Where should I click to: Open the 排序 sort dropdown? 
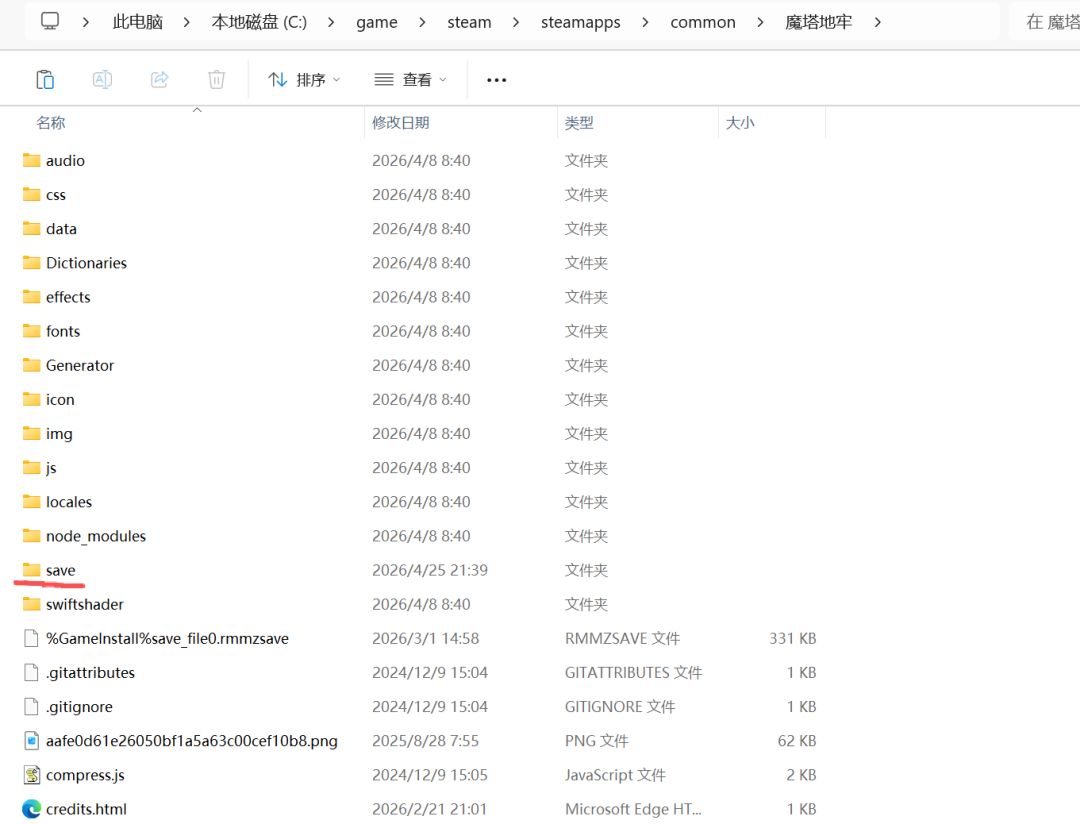[304, 80]
